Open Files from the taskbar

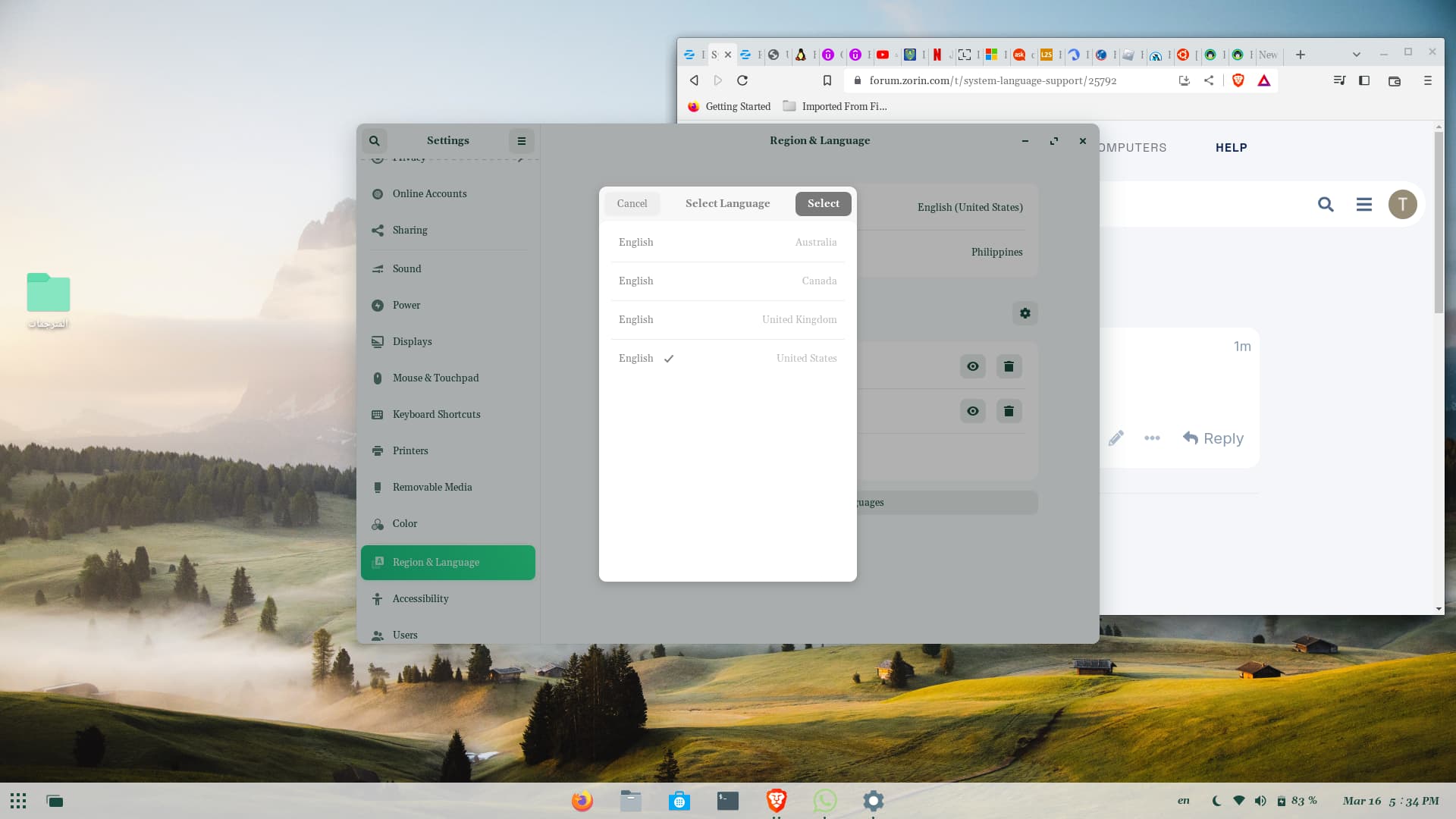point(630,801)
